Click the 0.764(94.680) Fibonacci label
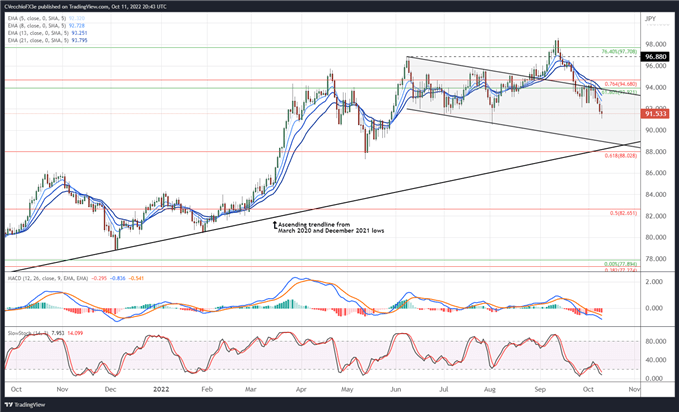Viewport: 679px width, 412px height. click(x=621, y=84)
